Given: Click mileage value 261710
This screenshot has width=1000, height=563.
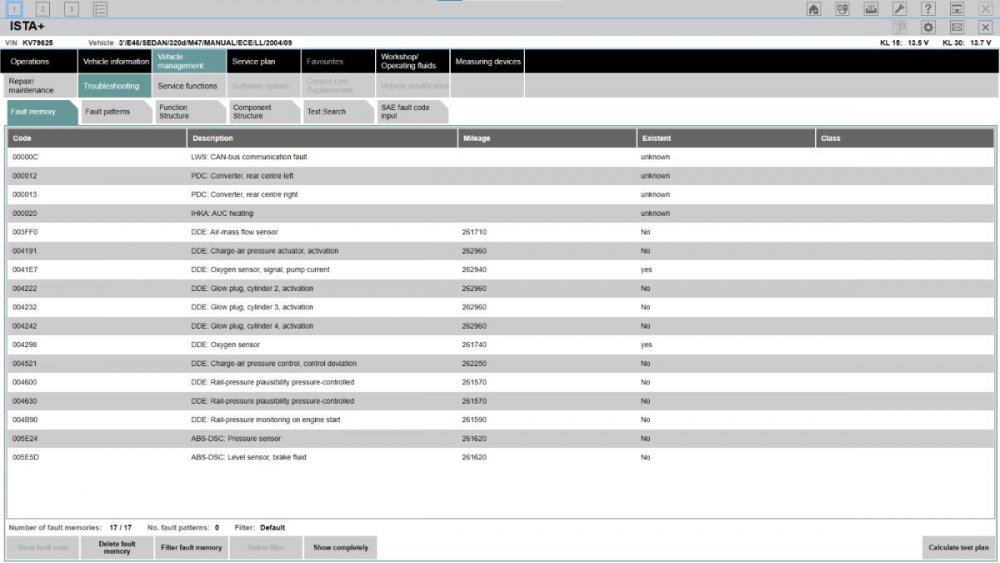Looking at the screenshot, I should [x=474, y=232].
